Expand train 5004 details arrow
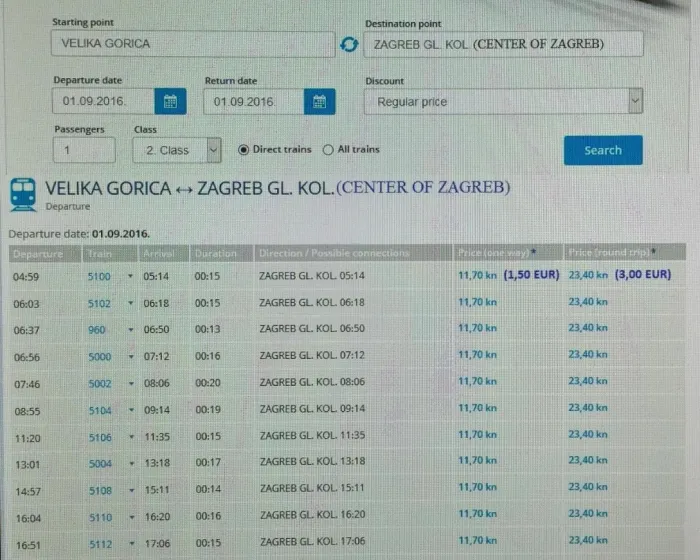The height and width of the screenshot is (560, 700). pos(130,462)
